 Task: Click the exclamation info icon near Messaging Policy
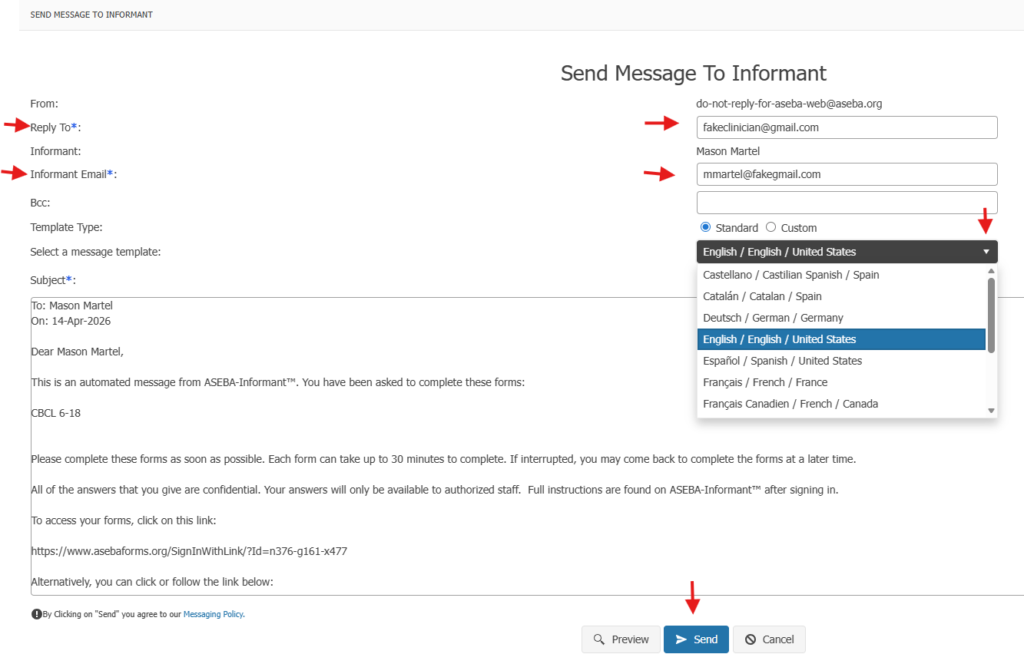(36, 614)
